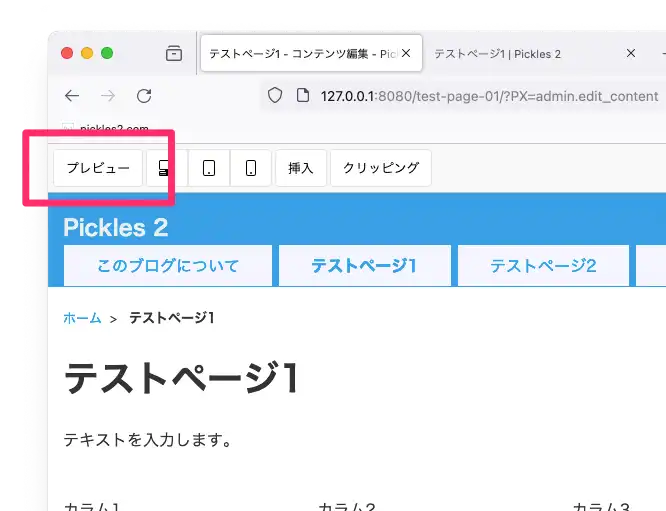Click the テストページ1 page heading

pos(181,380)
